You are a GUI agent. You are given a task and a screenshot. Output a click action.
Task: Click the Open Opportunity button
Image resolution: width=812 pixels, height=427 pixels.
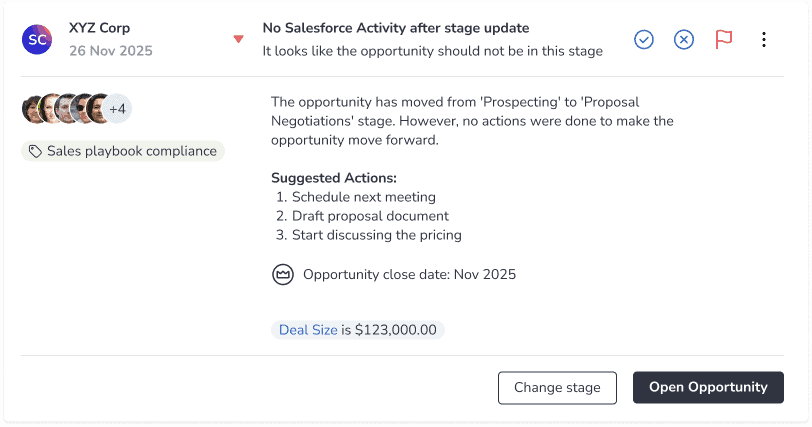tap(708, 388)
